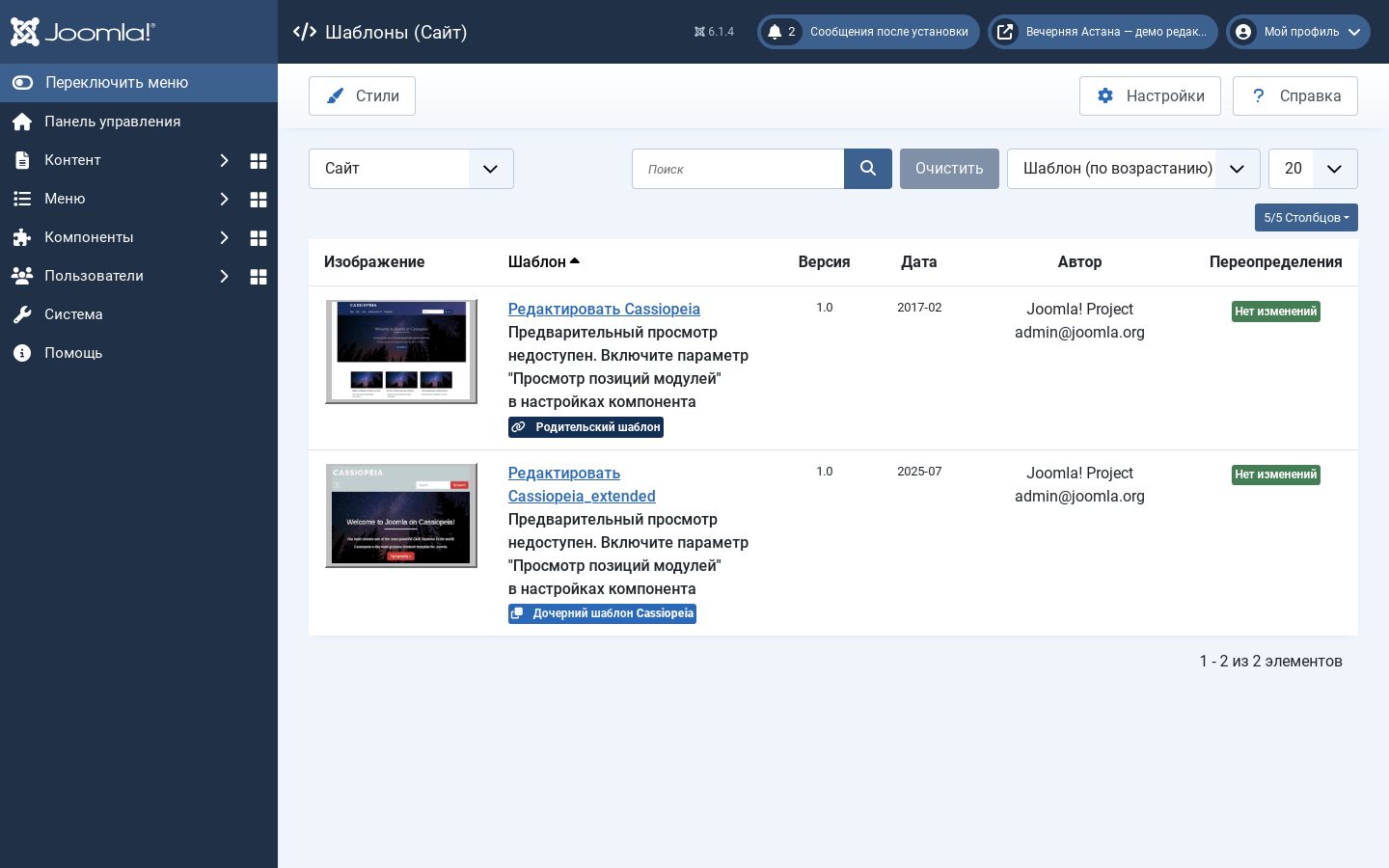This screenshot has height=868, width=1389.
Task: Focus the Поиск search field
Action: point(738,169)
